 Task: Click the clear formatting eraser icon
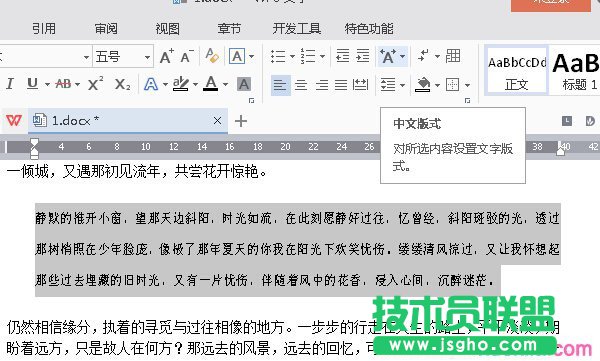[212, 56]
